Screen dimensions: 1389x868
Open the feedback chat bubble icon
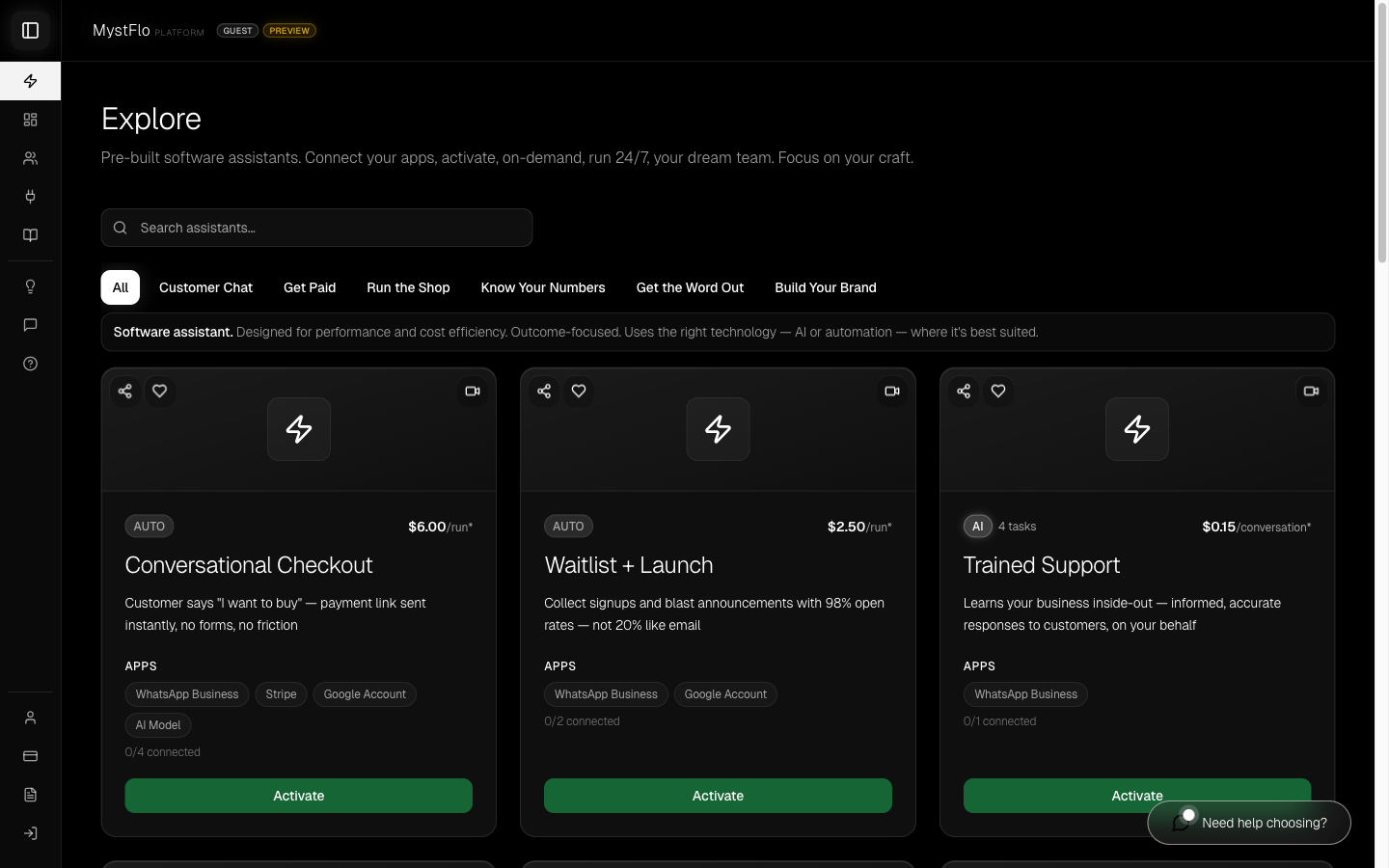(30, 325)
